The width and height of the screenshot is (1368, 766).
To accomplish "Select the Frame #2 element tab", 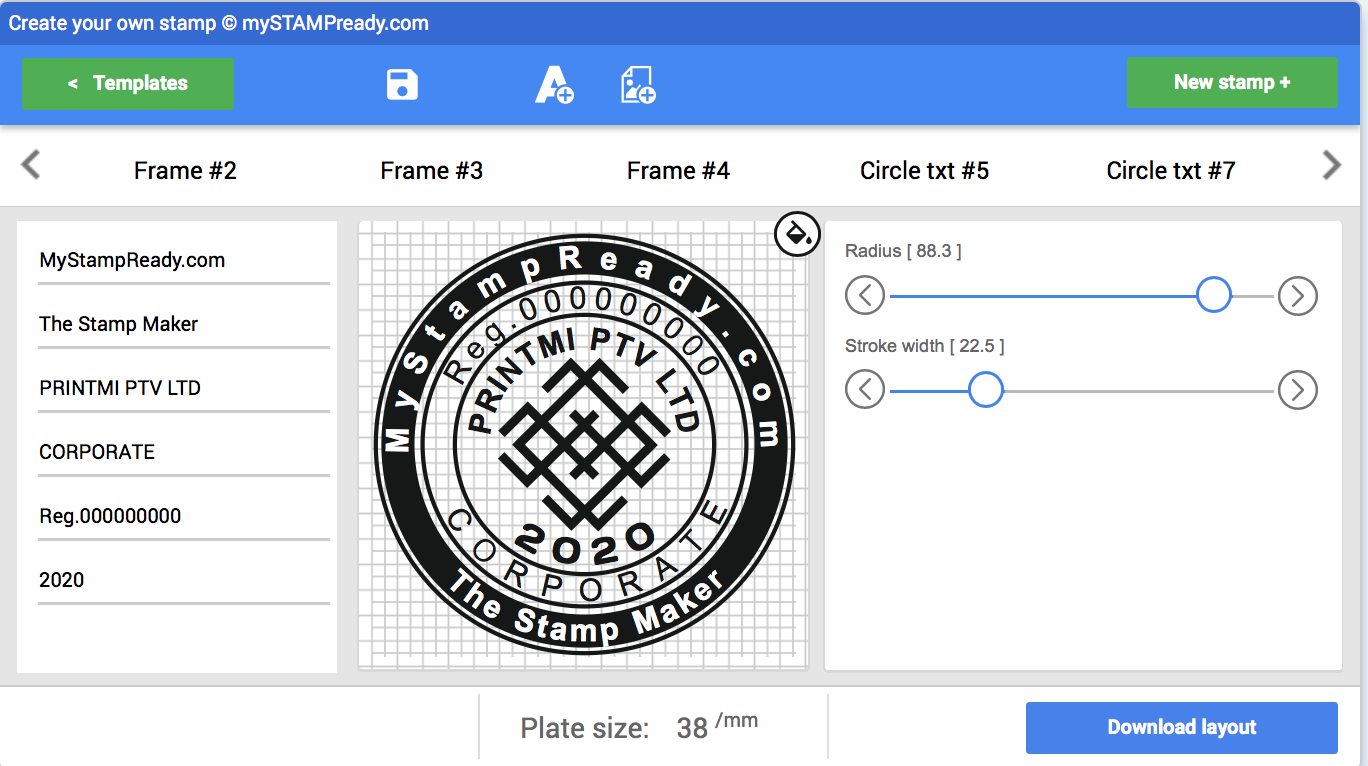I will click(185, 171).
